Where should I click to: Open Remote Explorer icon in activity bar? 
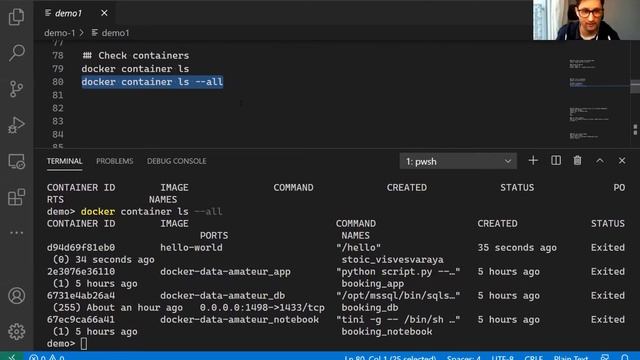click(16, 161)
